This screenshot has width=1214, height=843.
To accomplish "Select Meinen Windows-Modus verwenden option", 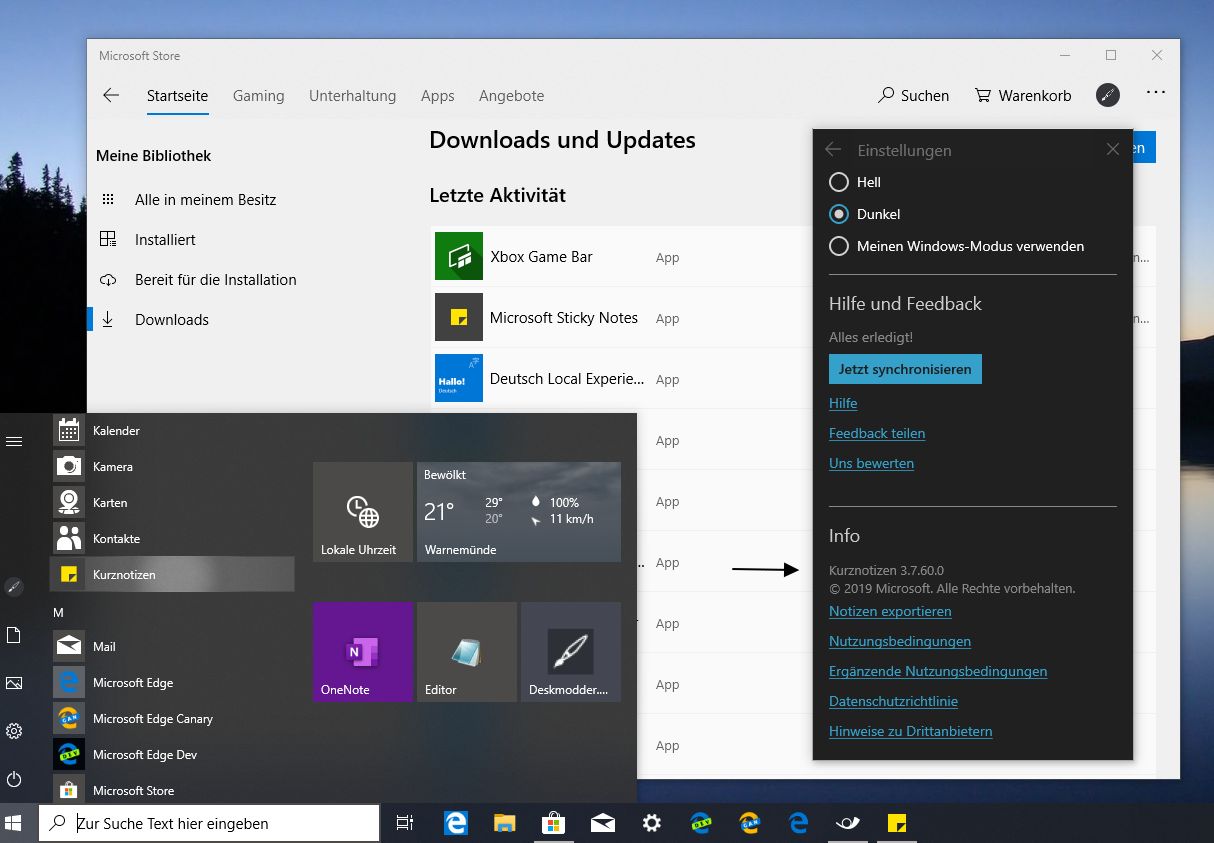I will pos(957,246).
